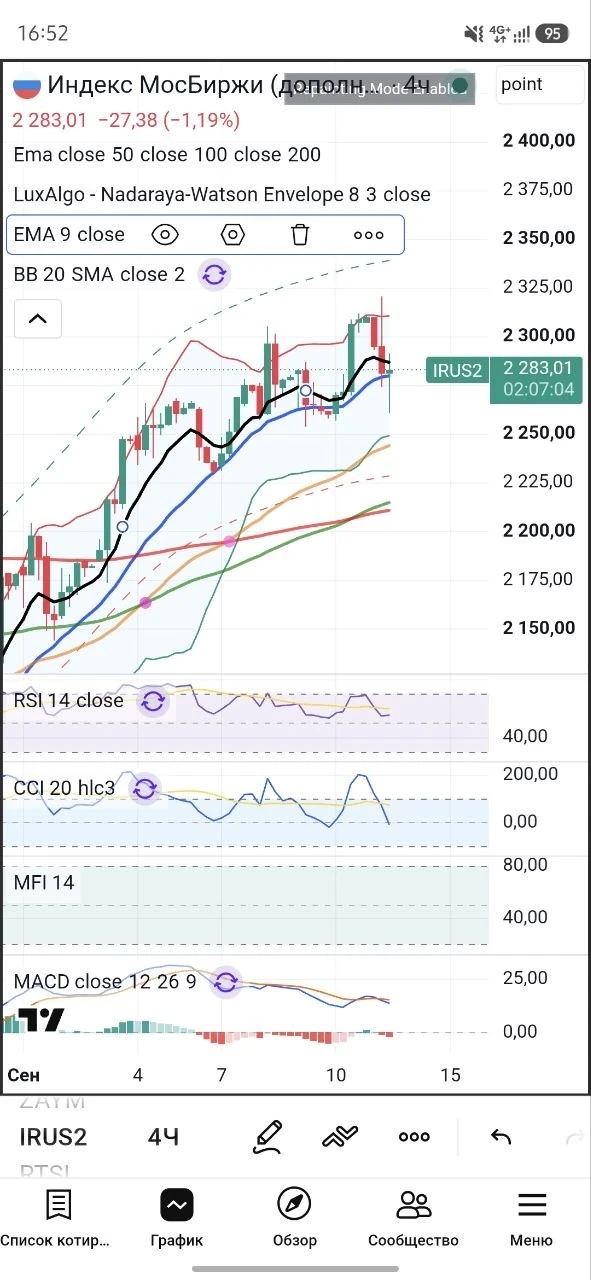
Task: Open Список котировок watchlist tab
Action: pyautogui.click(x=58, y=1218)
